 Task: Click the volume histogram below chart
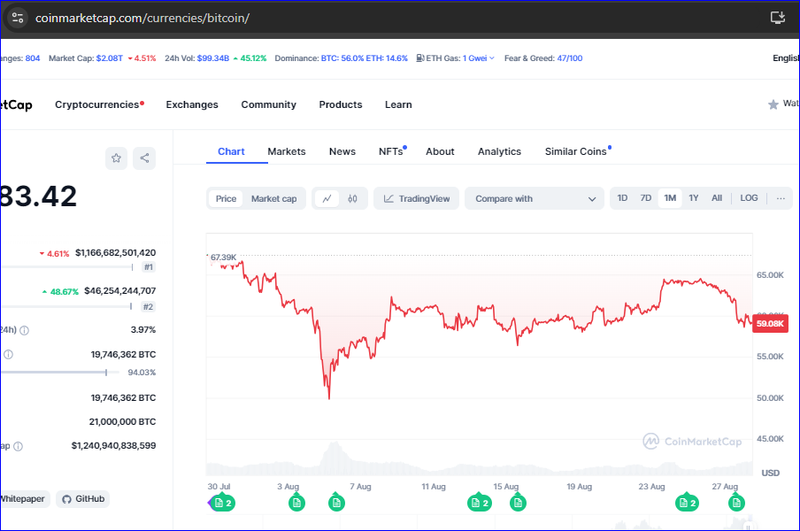[x=479, y=459]
